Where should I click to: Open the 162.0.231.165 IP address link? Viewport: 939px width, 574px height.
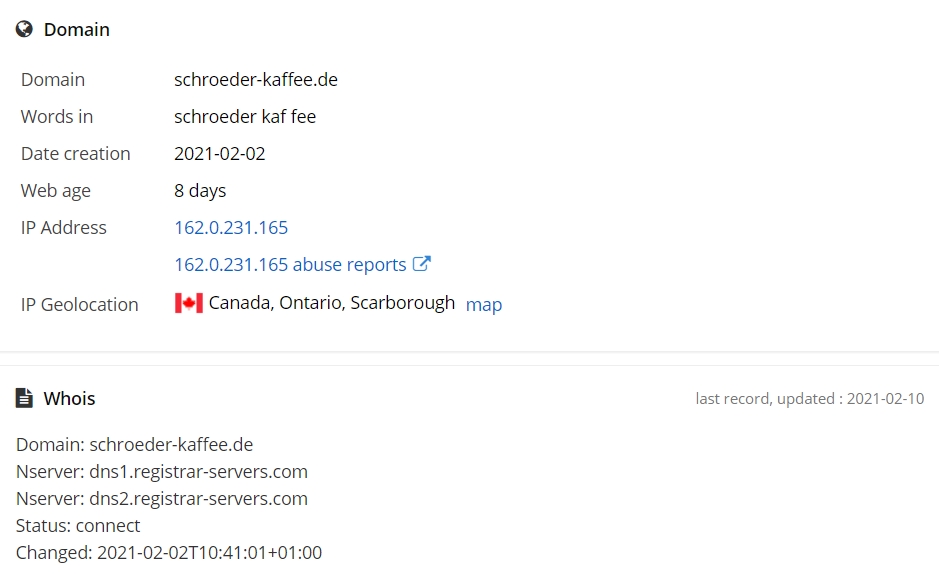(x=231, y=227)
